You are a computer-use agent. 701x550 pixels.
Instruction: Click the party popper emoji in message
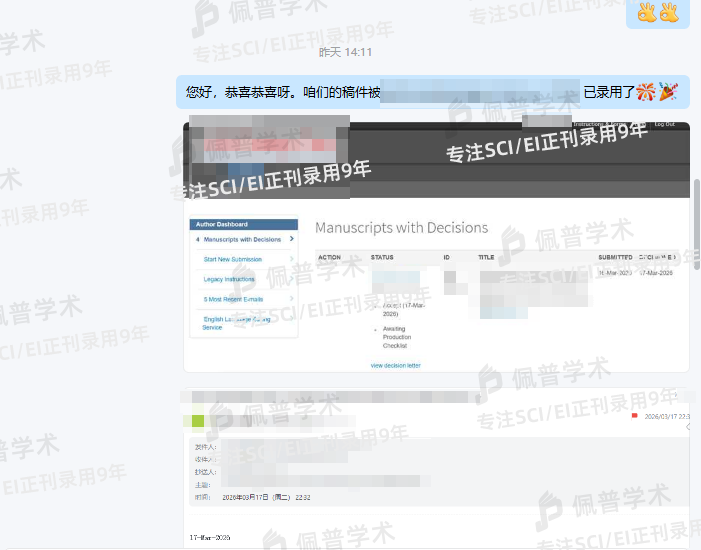[x=667, y=92]
